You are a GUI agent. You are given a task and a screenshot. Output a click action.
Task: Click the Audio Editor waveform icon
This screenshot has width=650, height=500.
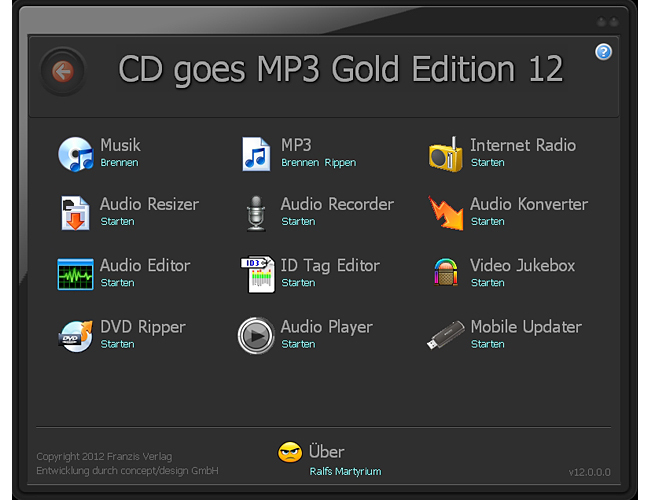pos(75,274)
